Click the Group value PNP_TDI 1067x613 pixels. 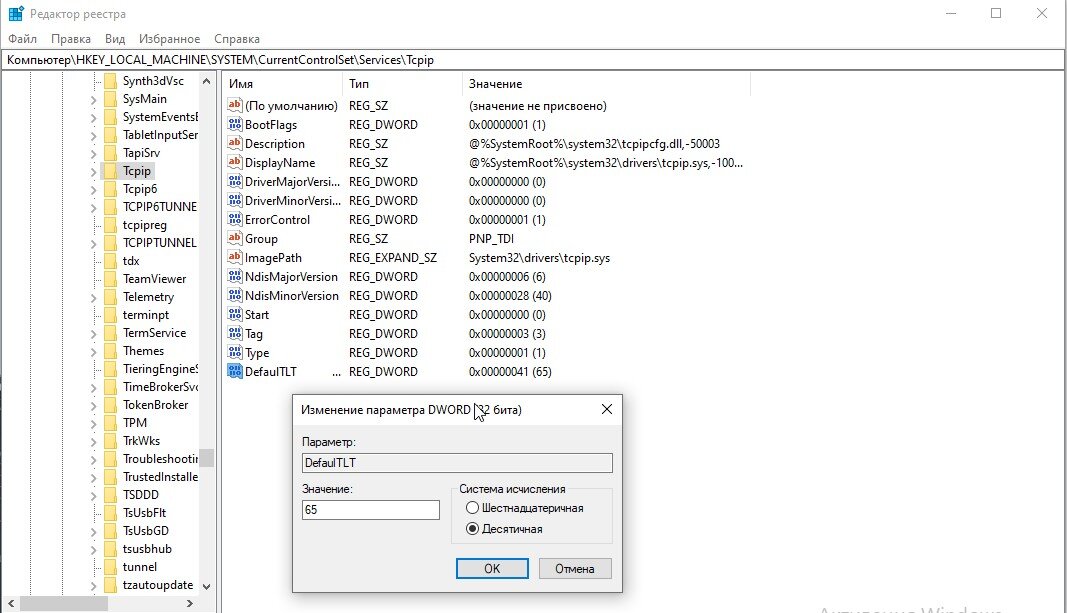click(491, 239)
